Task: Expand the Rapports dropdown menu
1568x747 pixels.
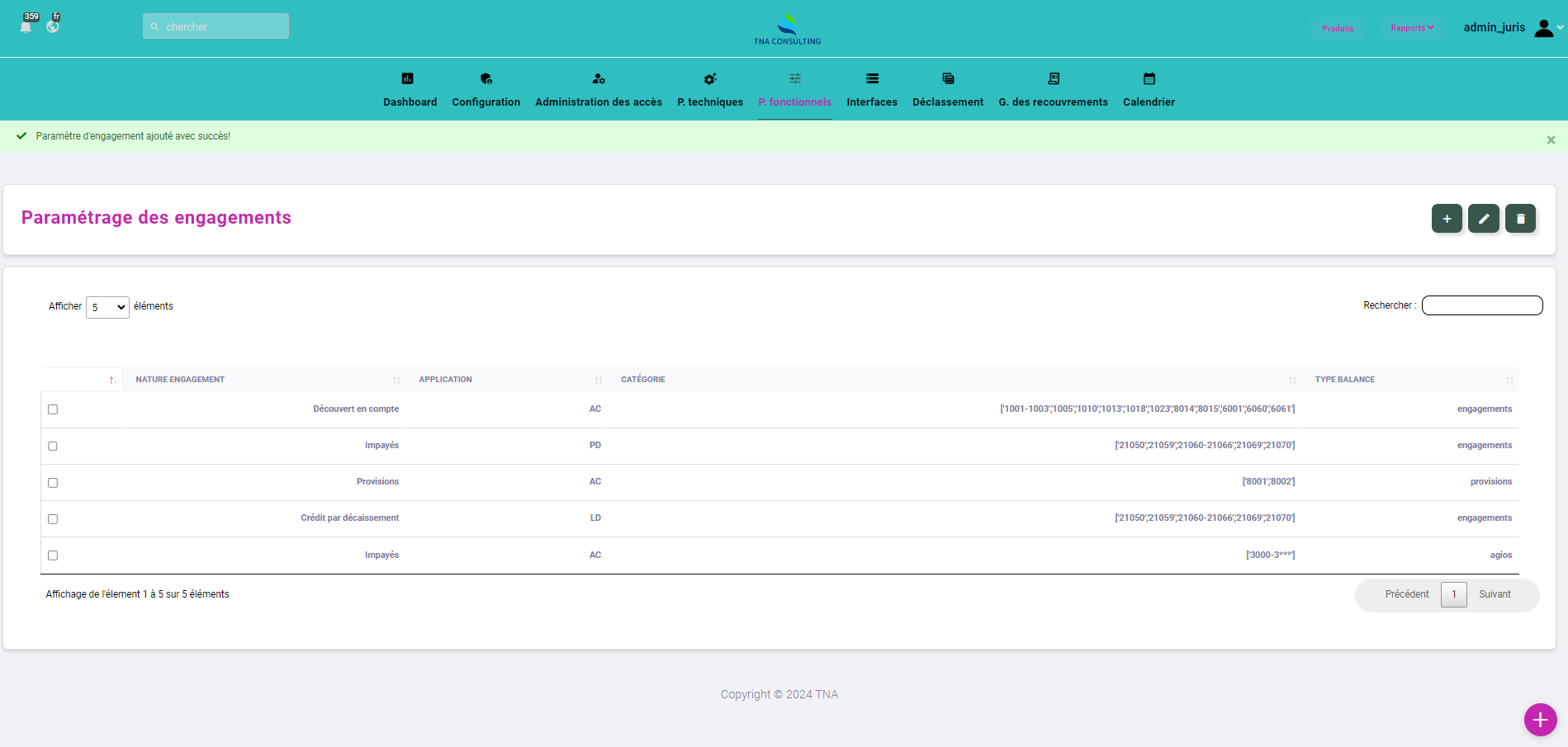Action: click(1412, 28)
